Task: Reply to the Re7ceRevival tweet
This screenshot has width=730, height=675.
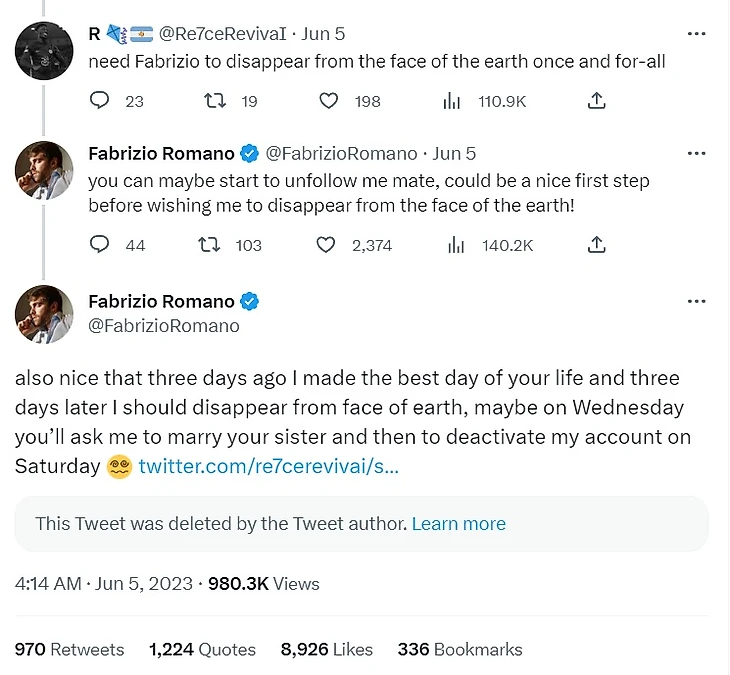Action: 100,101
